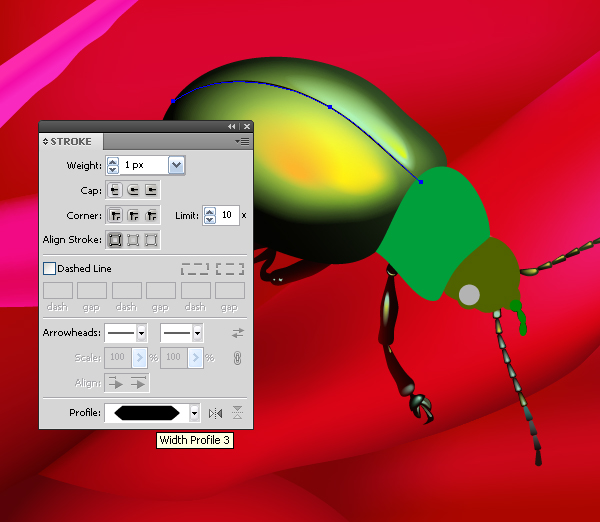Align stroke to outside
The height and width of the screenshot is (522, 600).
(151, 240)
